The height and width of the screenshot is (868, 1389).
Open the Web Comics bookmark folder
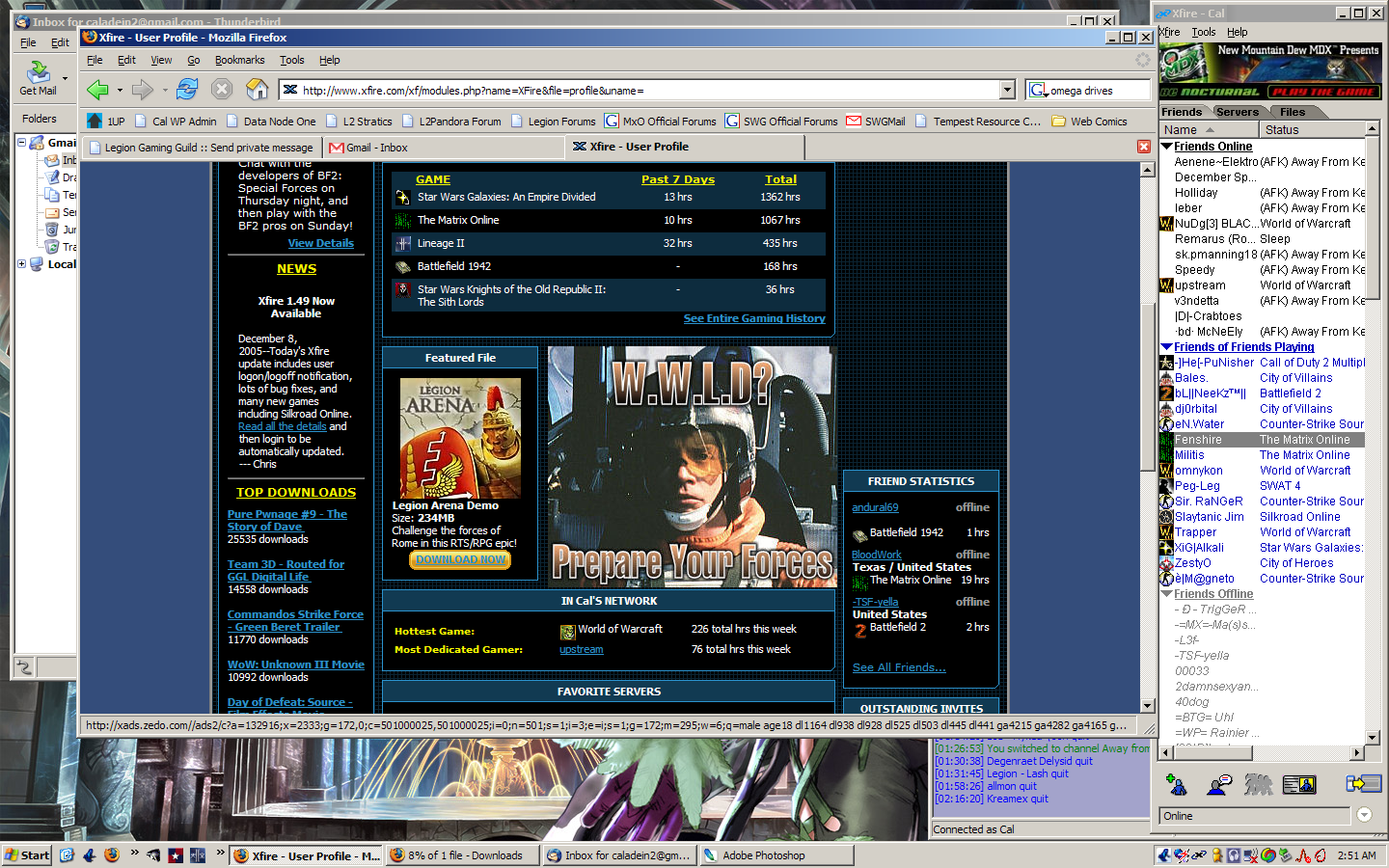tap(1089, 121)
